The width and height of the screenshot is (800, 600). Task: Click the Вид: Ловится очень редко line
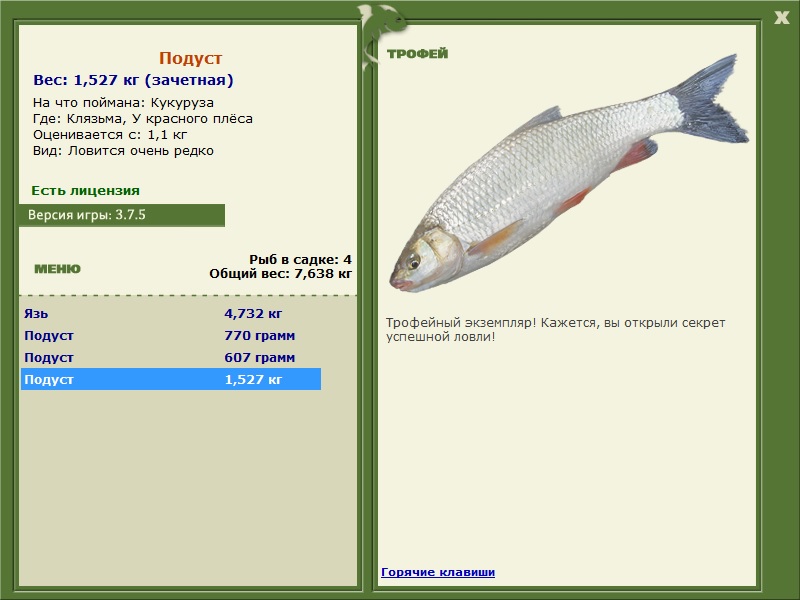[x=123, y=151]
